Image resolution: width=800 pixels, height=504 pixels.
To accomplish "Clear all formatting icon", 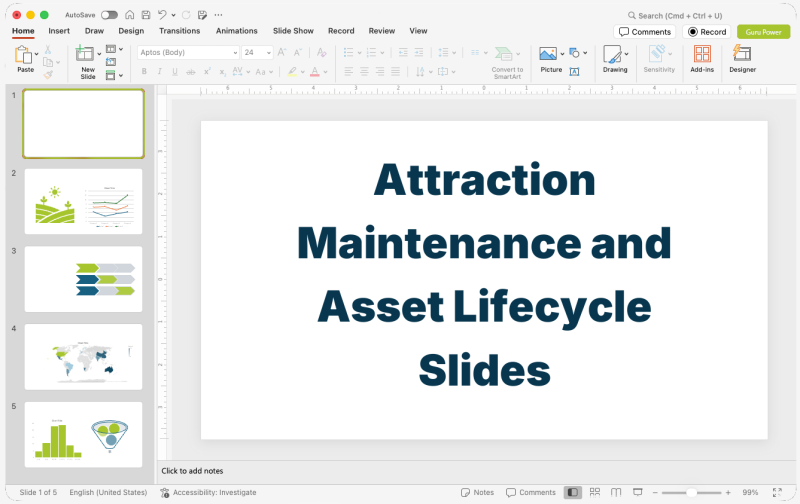I will [321, 52].
